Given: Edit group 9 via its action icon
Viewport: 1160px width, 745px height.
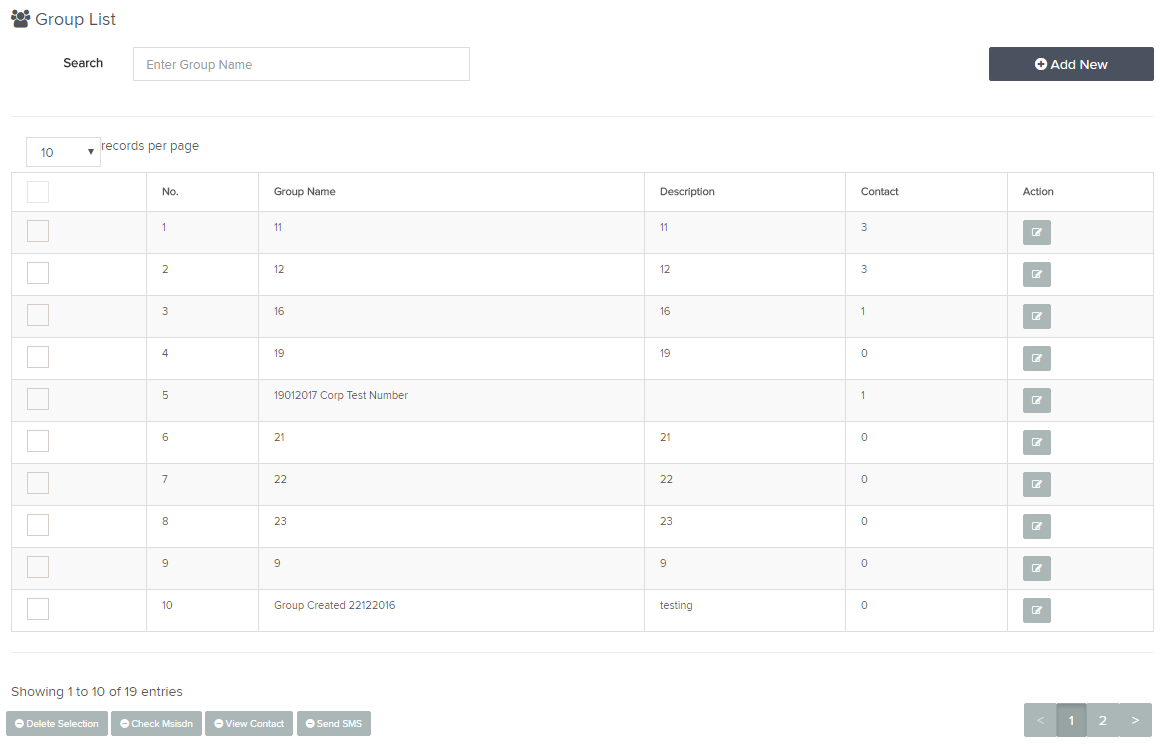Looking at the screenshot, I should click(1036, 568).
